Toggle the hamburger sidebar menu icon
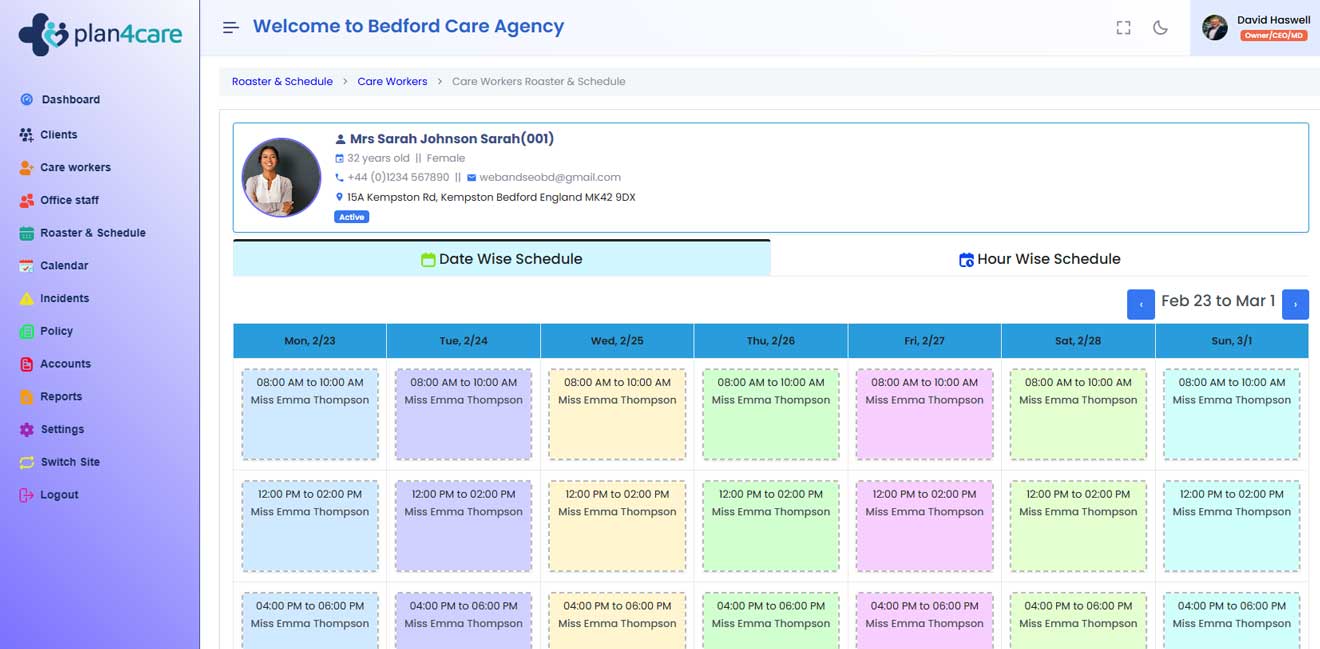1320x649 pixels. point(231,28)
